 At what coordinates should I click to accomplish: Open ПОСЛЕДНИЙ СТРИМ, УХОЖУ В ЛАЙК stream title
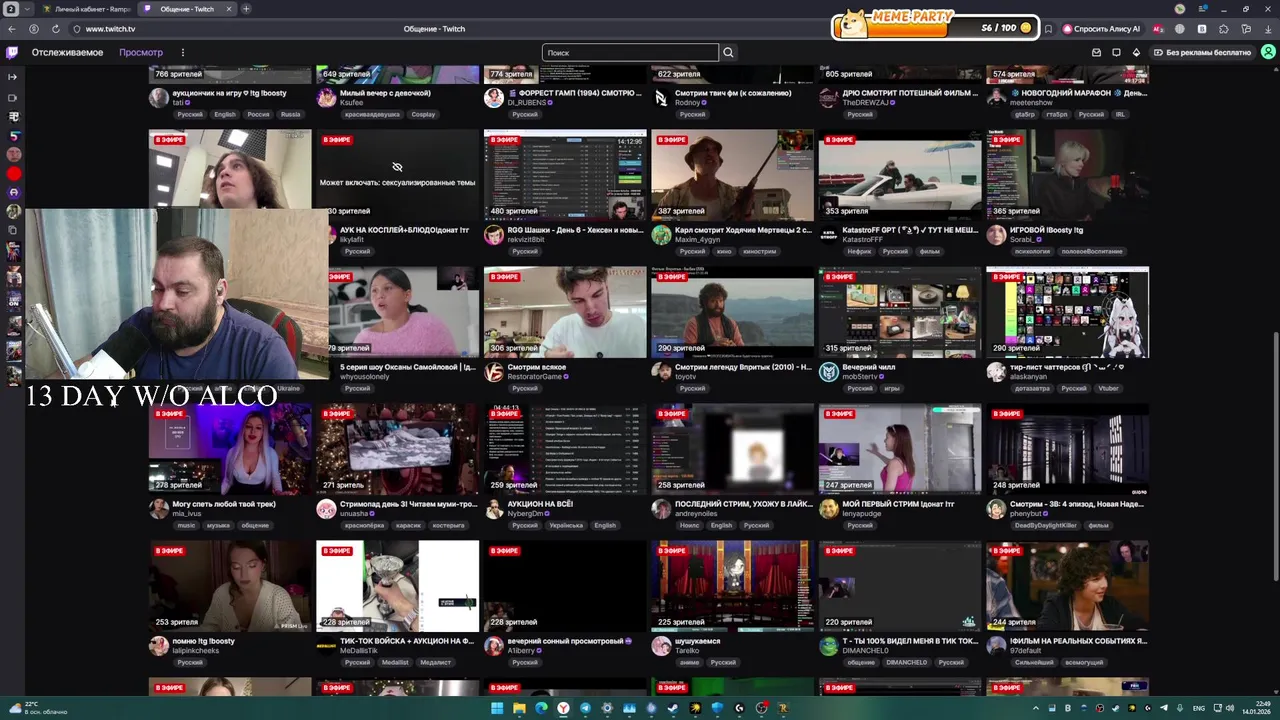[743, 504]
